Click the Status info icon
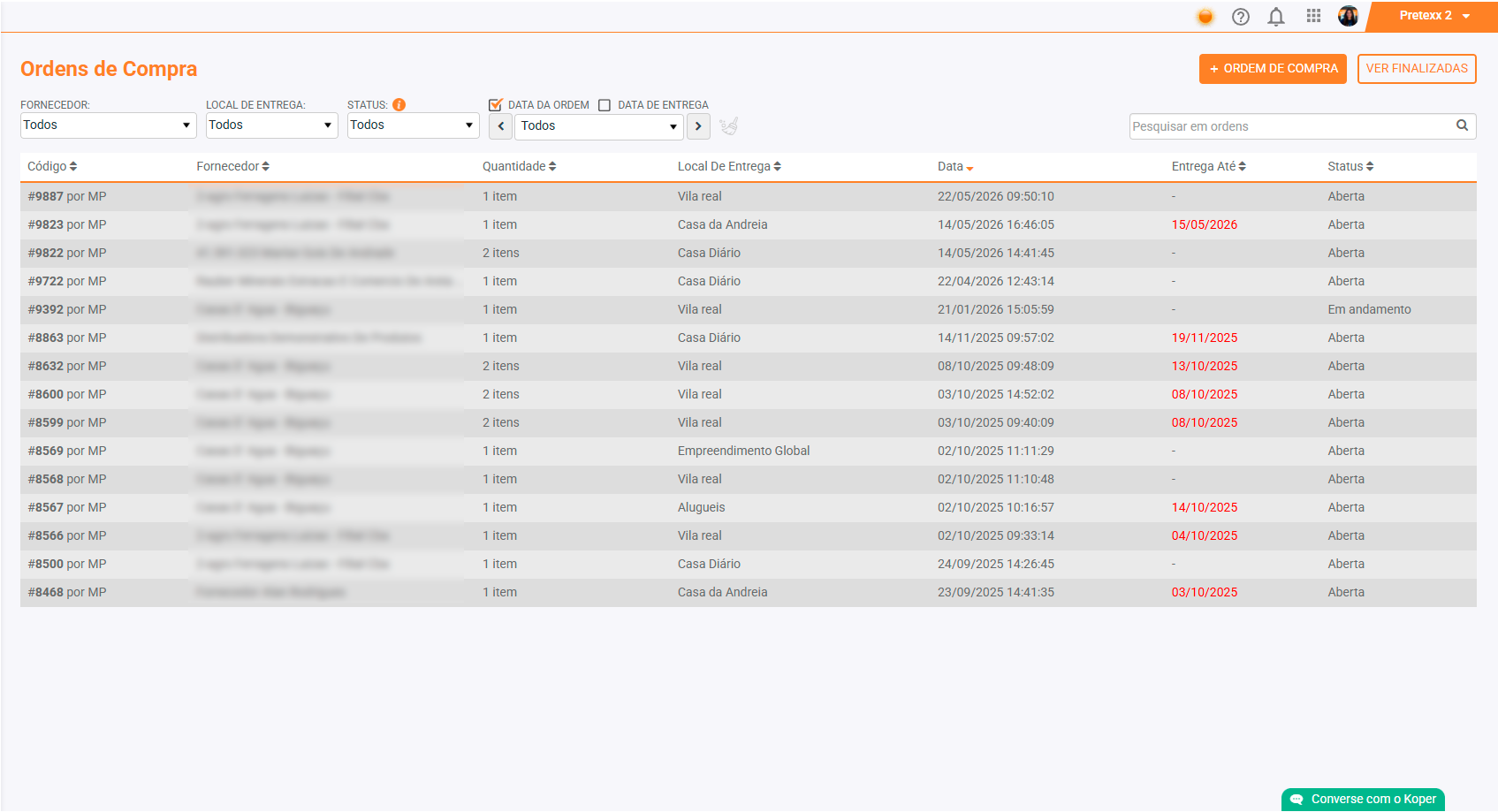This screenshot has width=1498, height=812. pos(399,104)
